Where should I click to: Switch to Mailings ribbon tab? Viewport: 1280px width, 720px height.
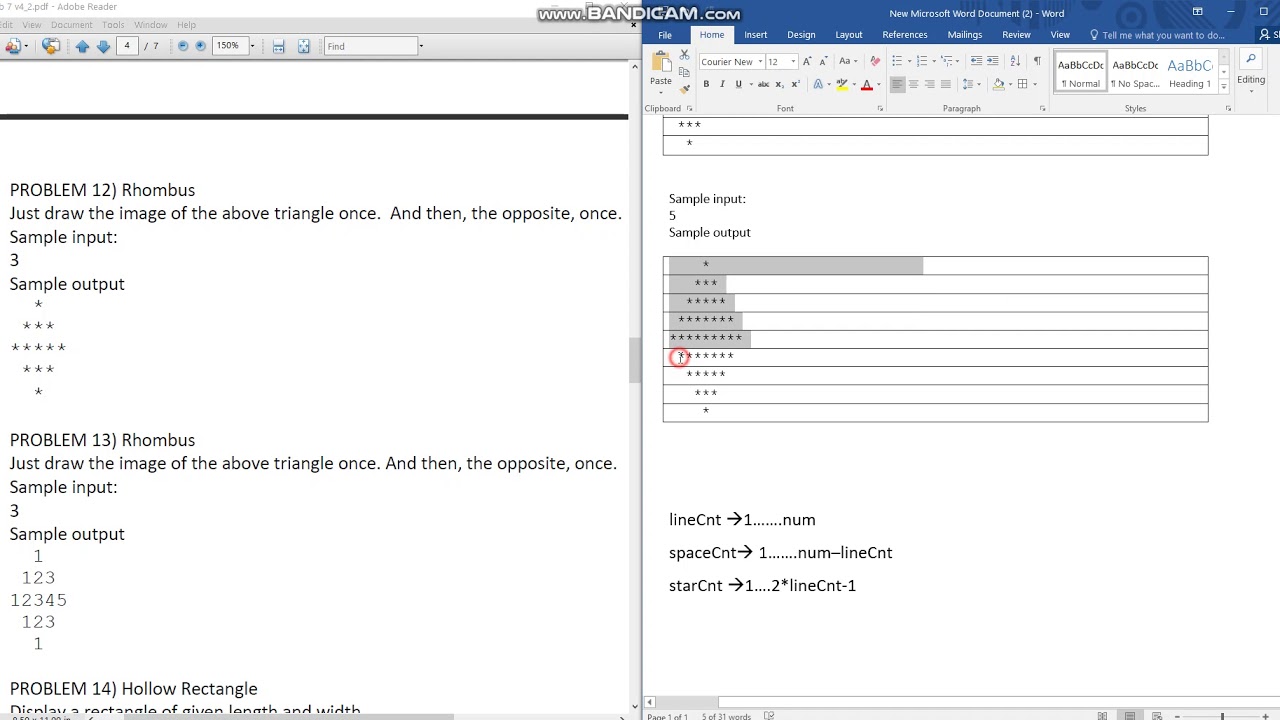[x=965, y=35]
